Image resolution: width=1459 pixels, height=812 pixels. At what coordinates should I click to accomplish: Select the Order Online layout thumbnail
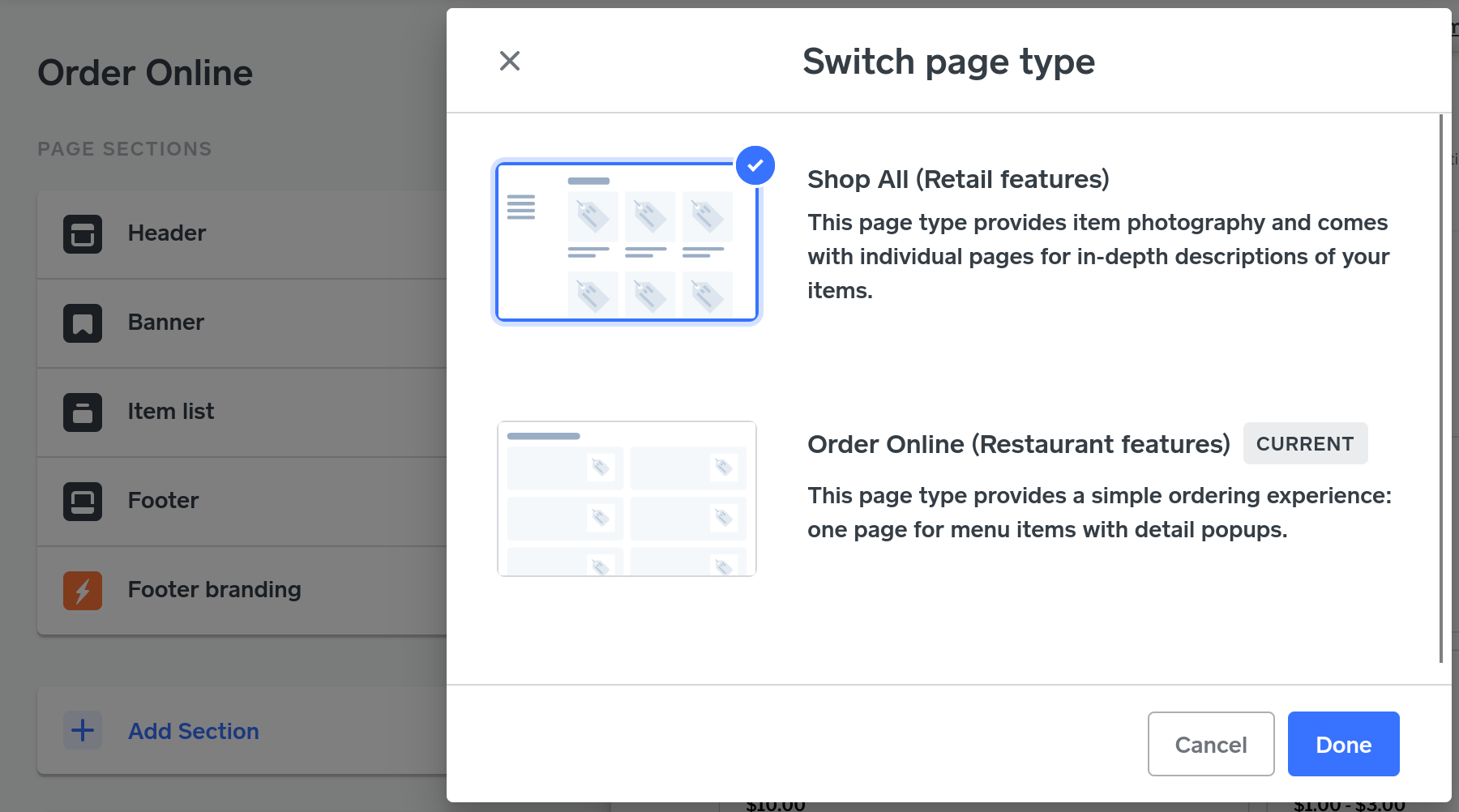point(627,498)
